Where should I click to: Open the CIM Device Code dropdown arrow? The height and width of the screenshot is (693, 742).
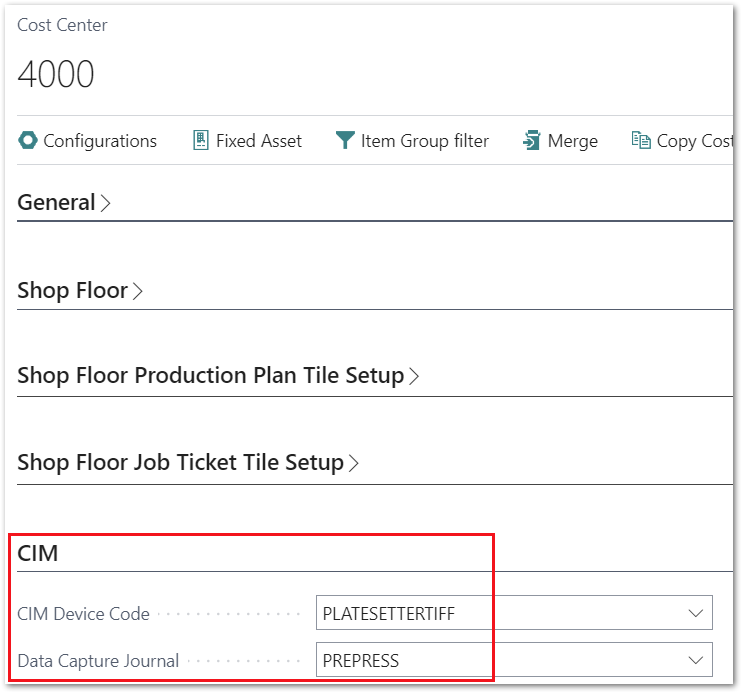[x=694, y=613]
